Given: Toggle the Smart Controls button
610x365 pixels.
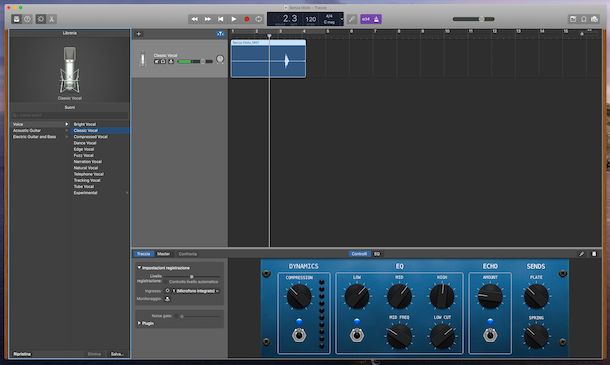Looking at the screenshot, I should pos(41,19).
